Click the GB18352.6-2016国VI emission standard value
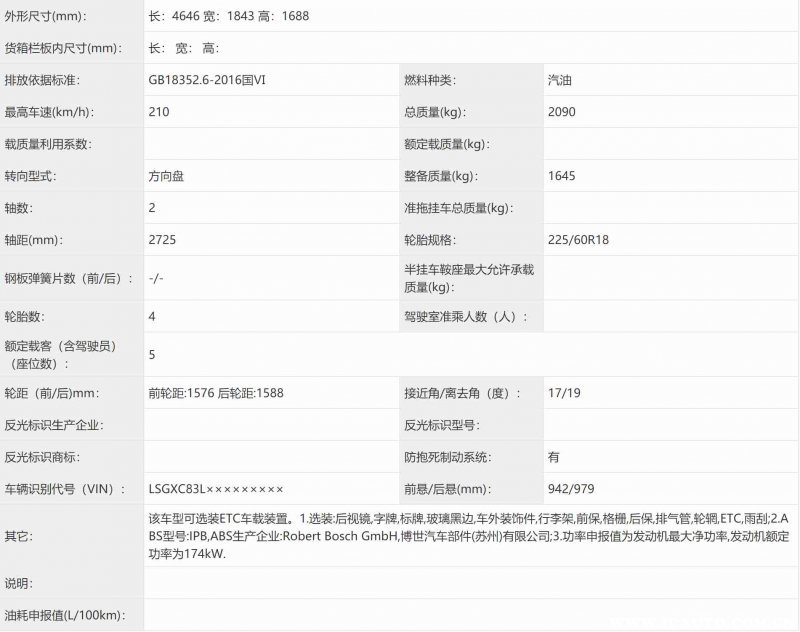 [206, 80]
